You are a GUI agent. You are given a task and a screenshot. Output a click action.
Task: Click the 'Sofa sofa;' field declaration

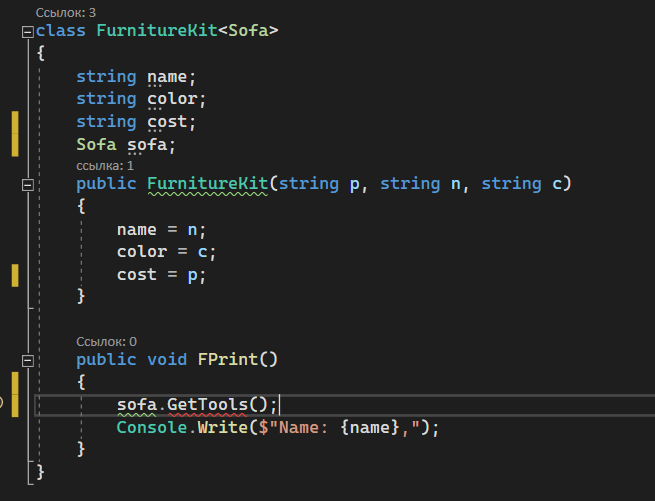(126, 145)
